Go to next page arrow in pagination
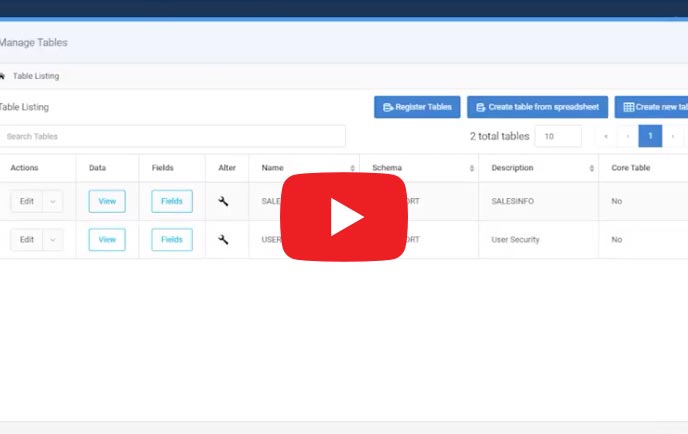 coord(672,136)
